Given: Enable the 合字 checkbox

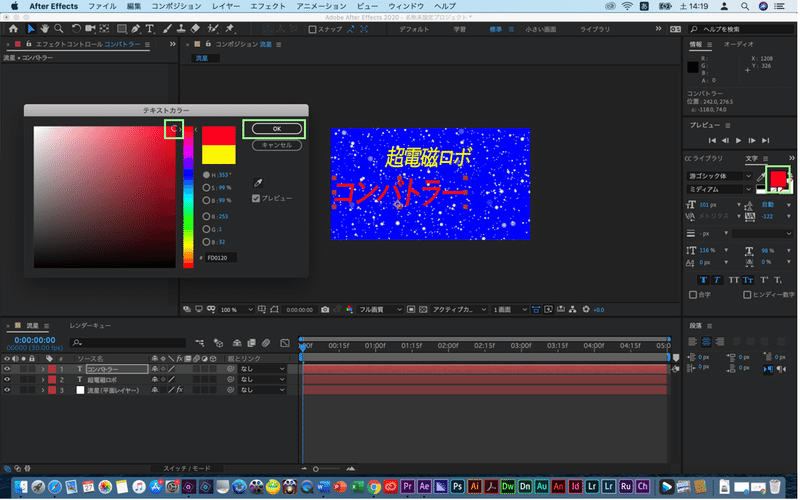Looking at the screenshot, I should pyautogui.click(x=693, y=295).
